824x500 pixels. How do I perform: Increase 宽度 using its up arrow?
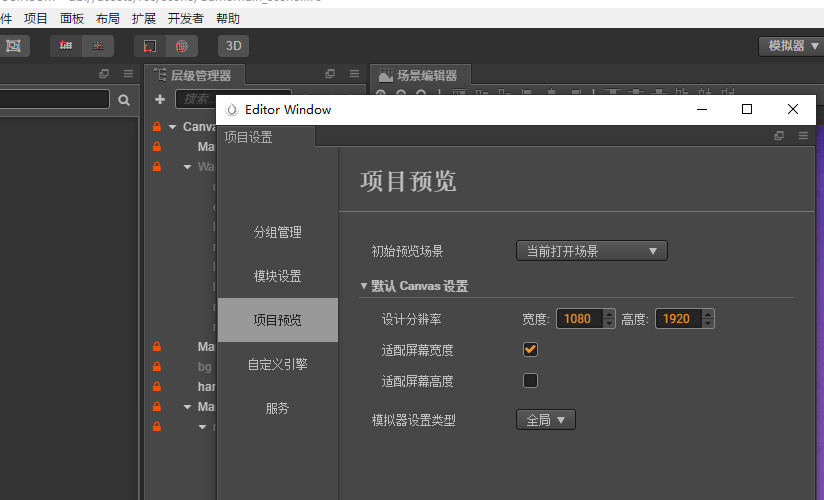click(609, 314)
